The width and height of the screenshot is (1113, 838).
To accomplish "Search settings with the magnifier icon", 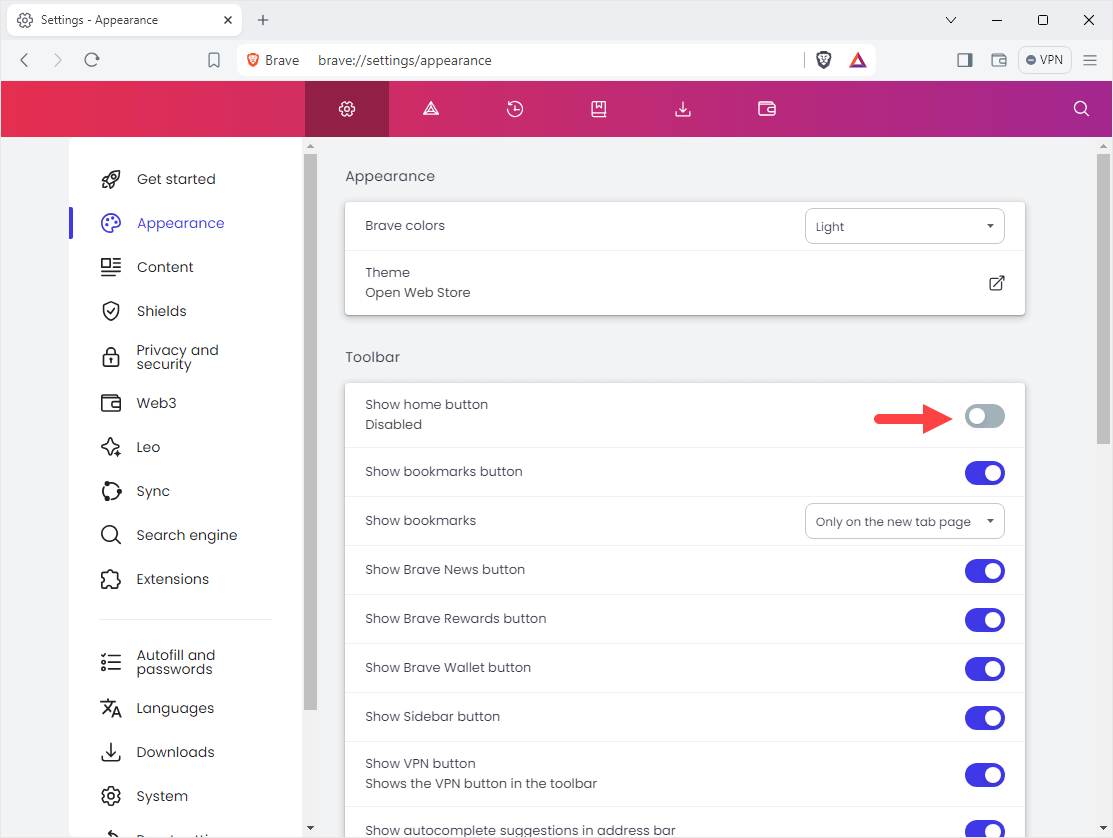I will [x=1081, y=109].
